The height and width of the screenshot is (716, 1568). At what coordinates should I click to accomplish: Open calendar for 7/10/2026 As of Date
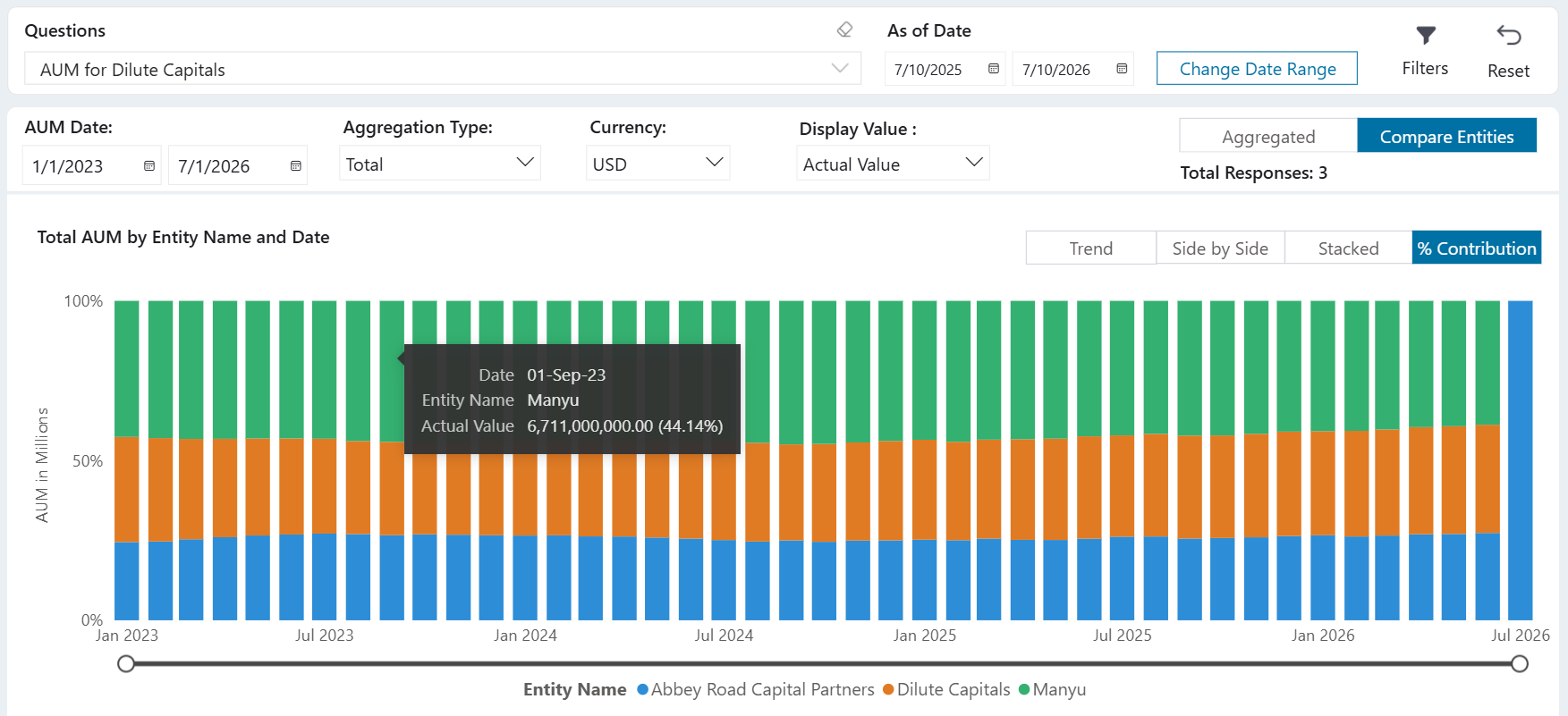(x=1122, y=69)
